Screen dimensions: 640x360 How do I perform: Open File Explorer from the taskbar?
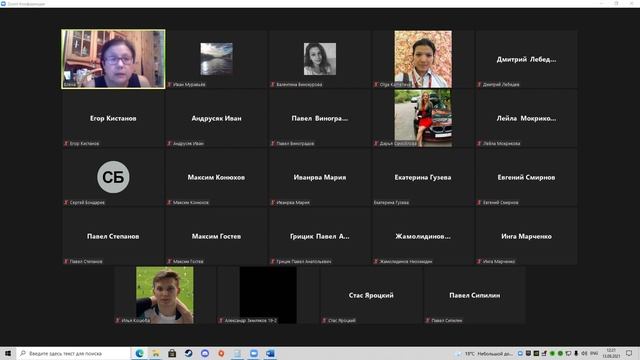[x=156, y=353]
